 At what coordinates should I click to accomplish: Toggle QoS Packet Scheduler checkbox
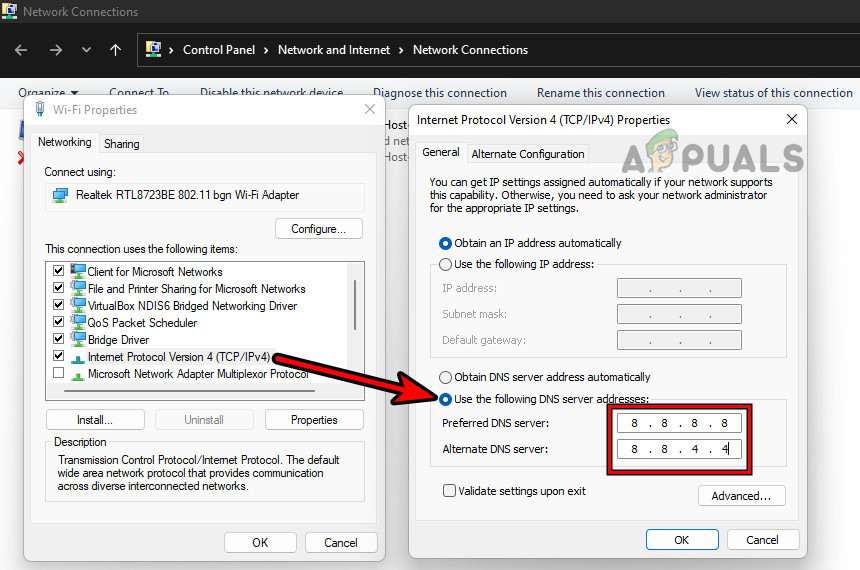(58, 321)
